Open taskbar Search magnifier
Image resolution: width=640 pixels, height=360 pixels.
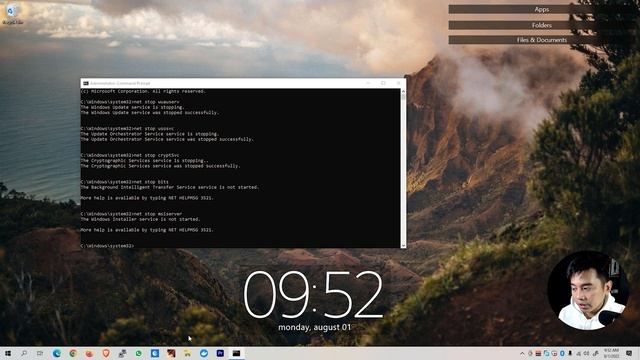coord(24,353)
